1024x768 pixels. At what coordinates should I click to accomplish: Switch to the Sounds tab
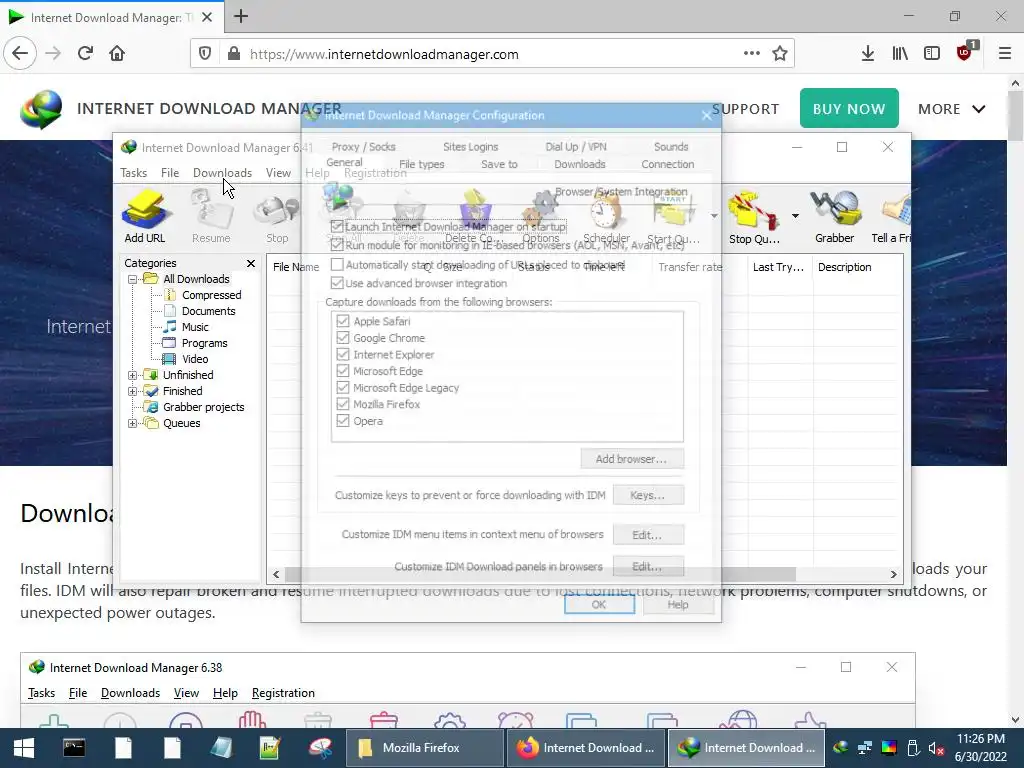[x=671, y=147]
